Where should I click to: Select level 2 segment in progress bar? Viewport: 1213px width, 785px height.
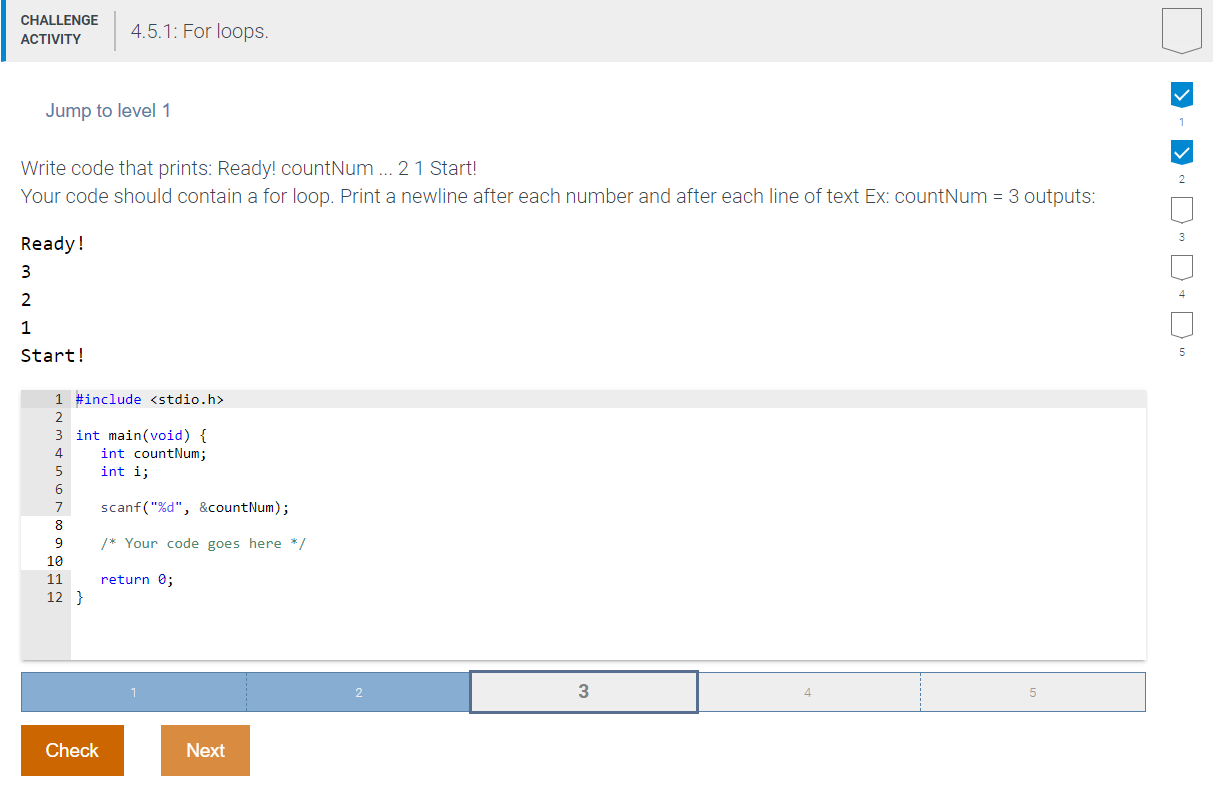pyautogui.click(x=358, y=691)
